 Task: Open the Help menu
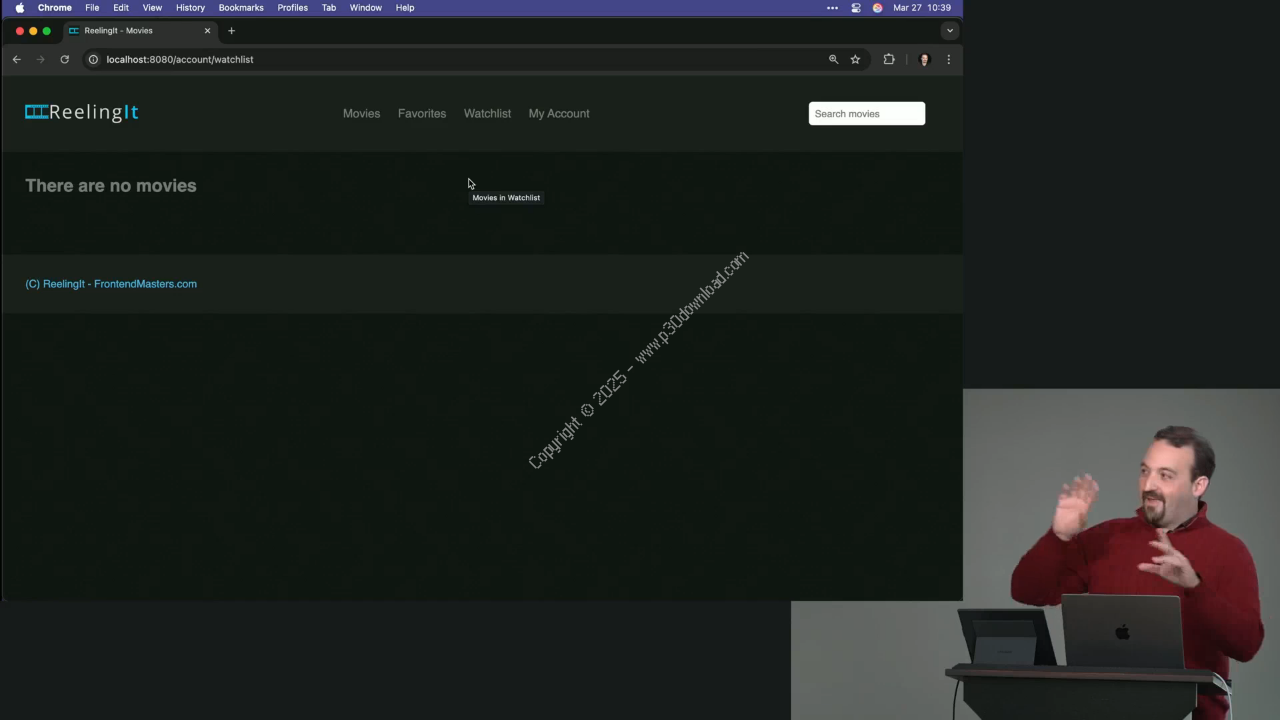pyautogui.click(x=405, y=7)
